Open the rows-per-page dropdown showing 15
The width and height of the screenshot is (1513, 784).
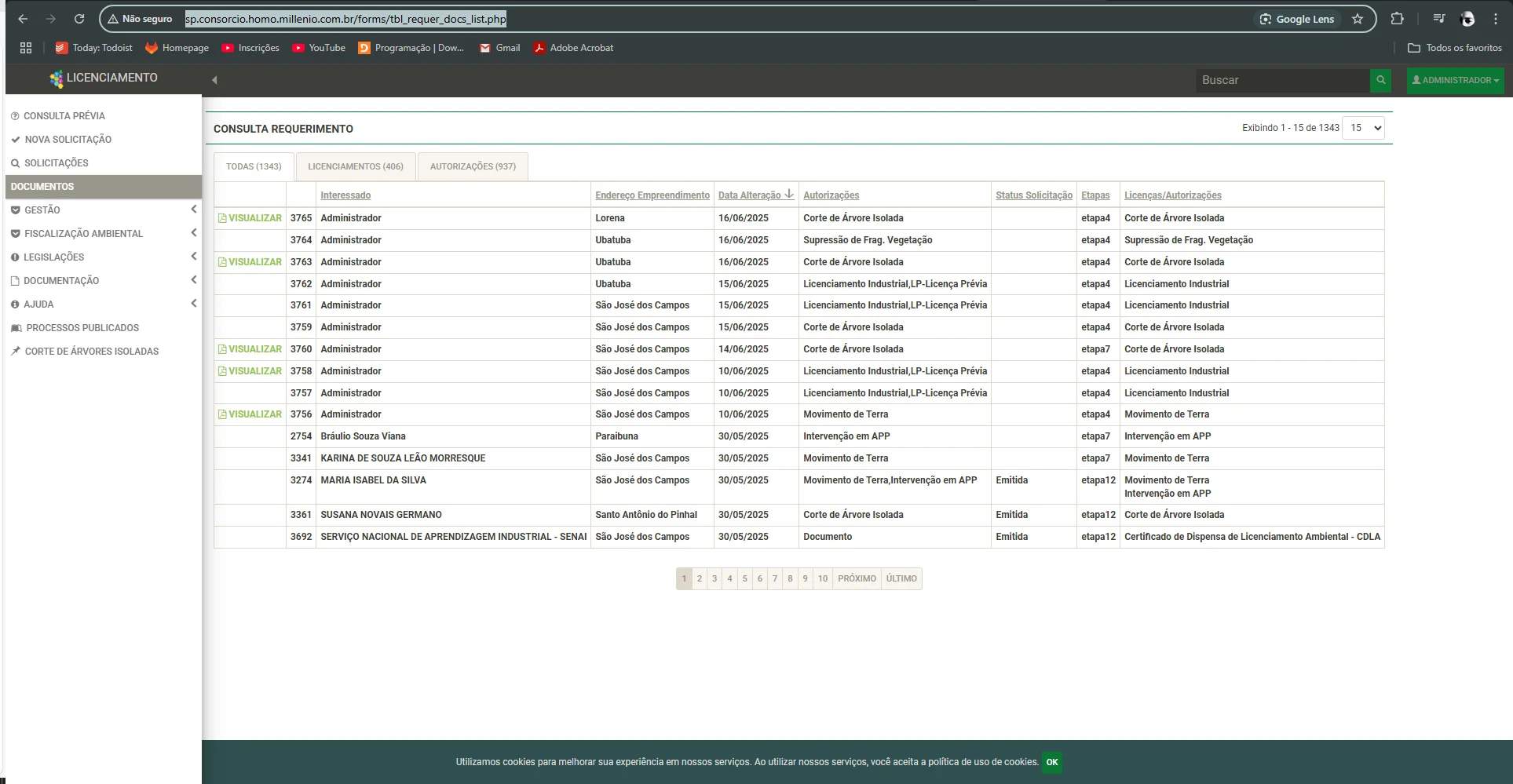(1363, 128)
